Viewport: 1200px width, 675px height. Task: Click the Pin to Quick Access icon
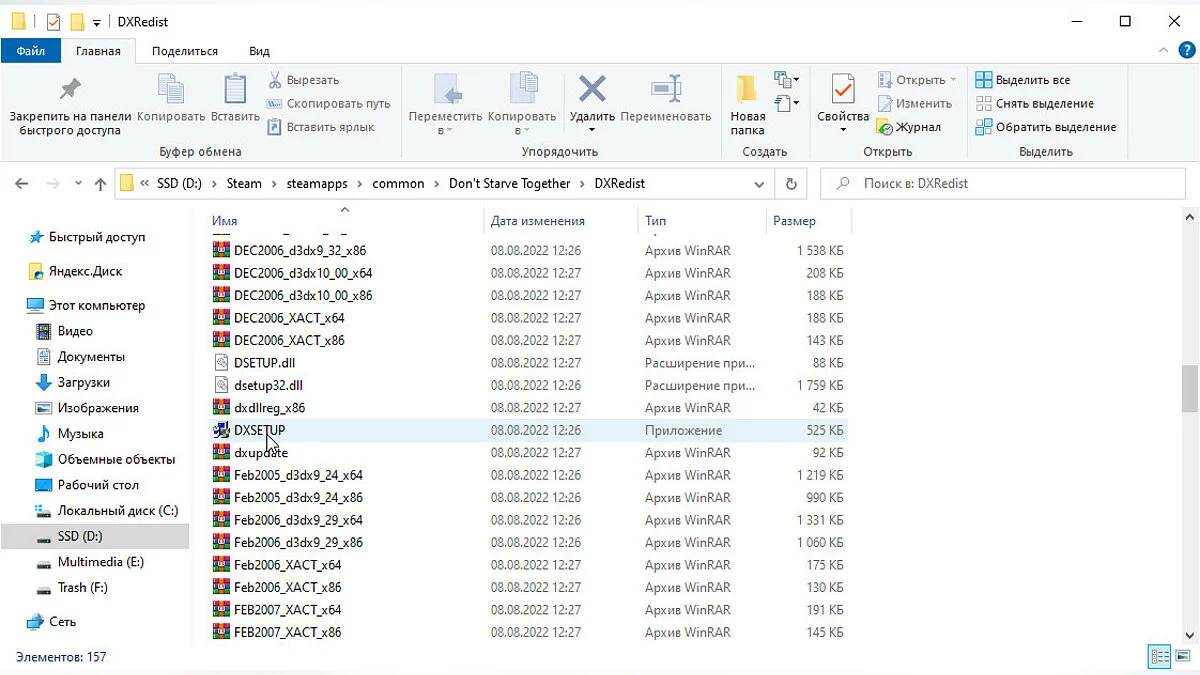click(x=70, y=90)
